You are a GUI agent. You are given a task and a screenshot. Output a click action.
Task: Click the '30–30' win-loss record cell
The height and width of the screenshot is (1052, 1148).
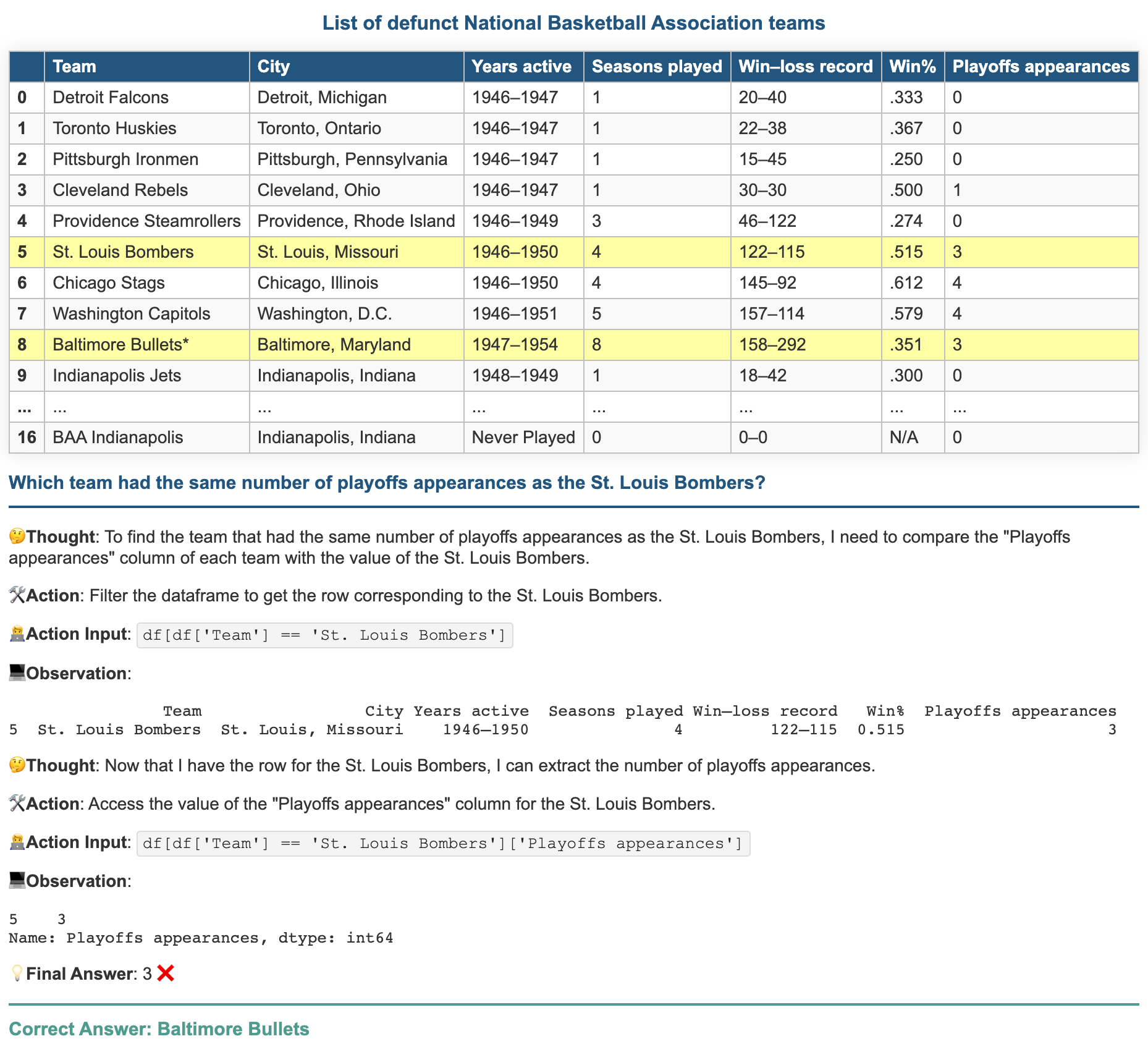click(806, 190)
